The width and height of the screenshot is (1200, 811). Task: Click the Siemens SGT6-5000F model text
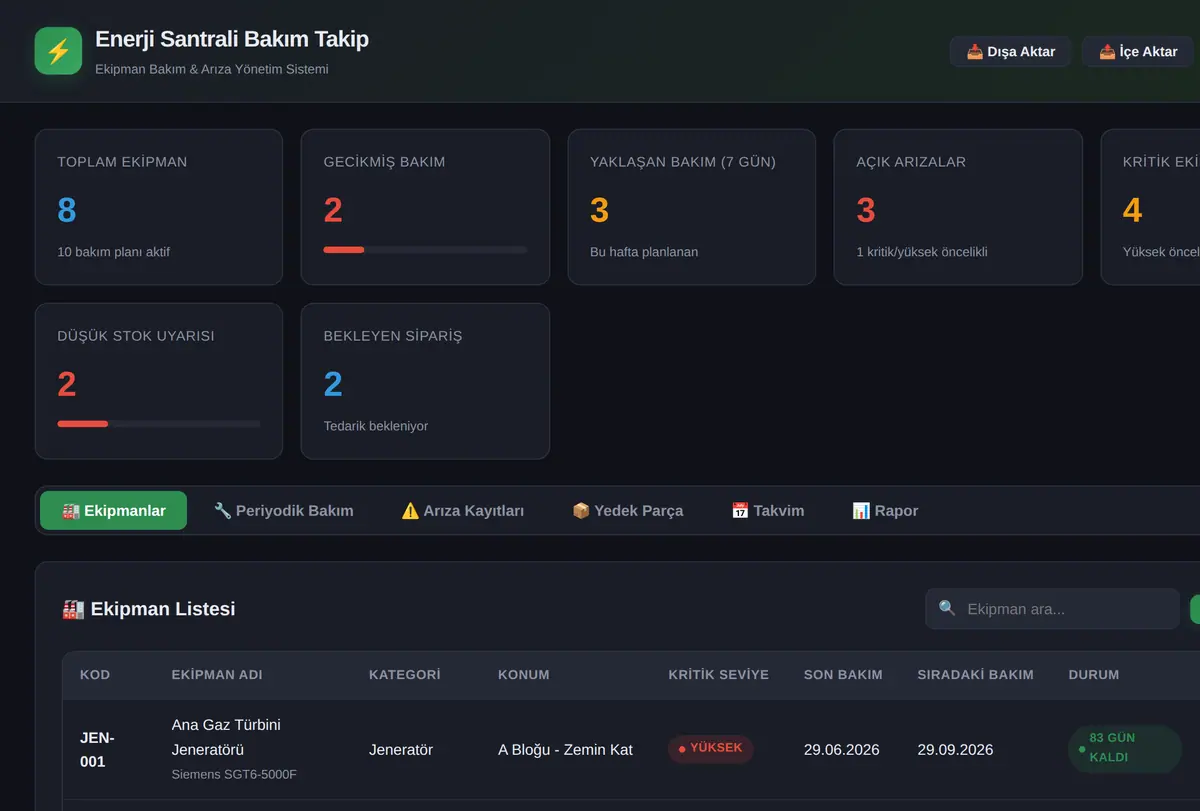(x=234, y=774)
